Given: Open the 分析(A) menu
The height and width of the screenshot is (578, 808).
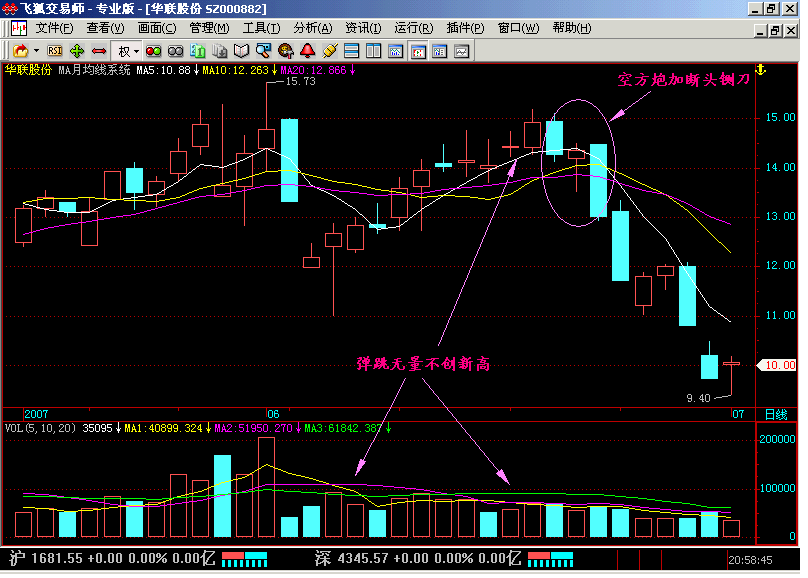Looking at the screenshot, I should pyautogui.click(x=313, y=28).
